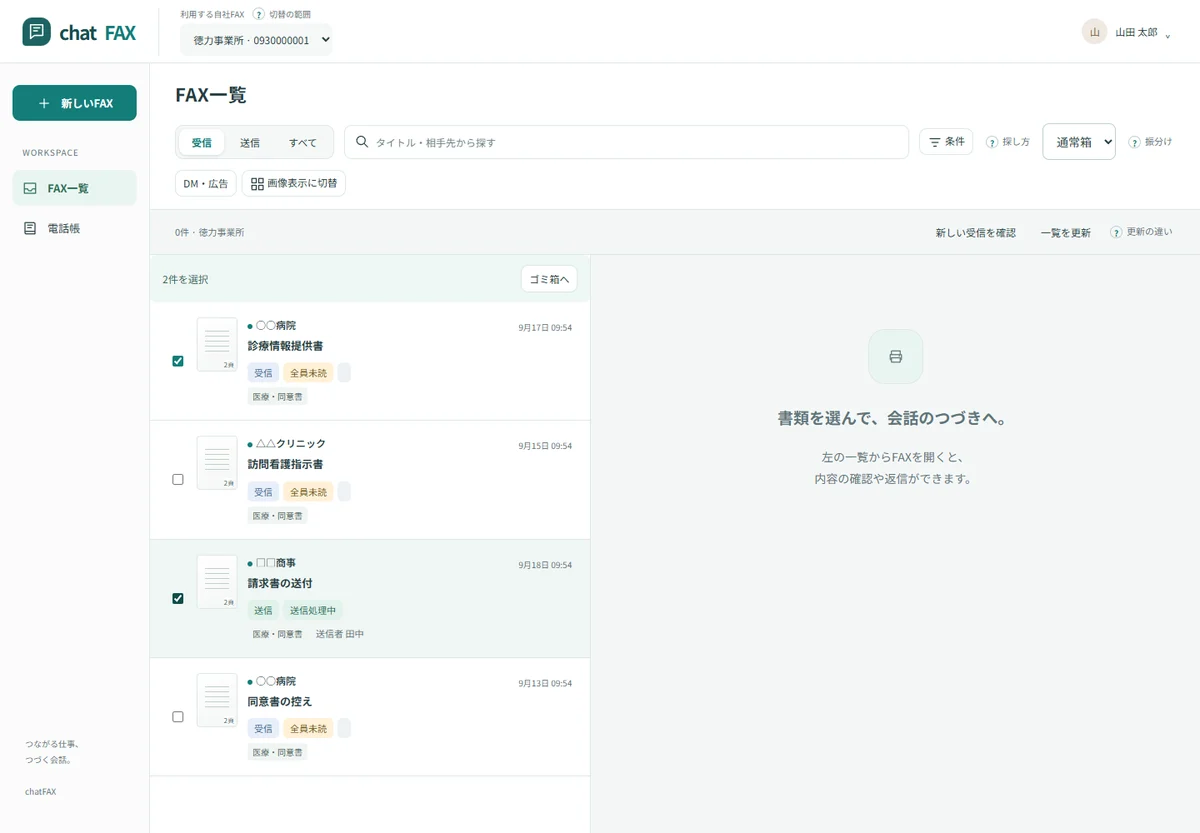The height and width of the screenshot is (833, 1200).
Task: Click the 送信 tag on 請求書の送付
Action: [263, 610]
